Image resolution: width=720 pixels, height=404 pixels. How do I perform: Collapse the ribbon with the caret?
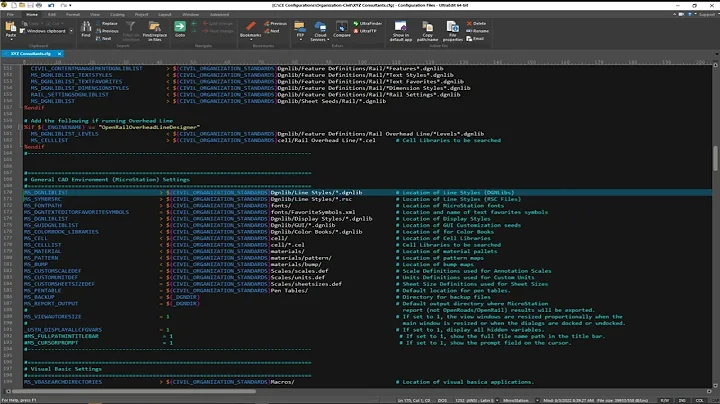pyautogui.click(x=674, y=15)
